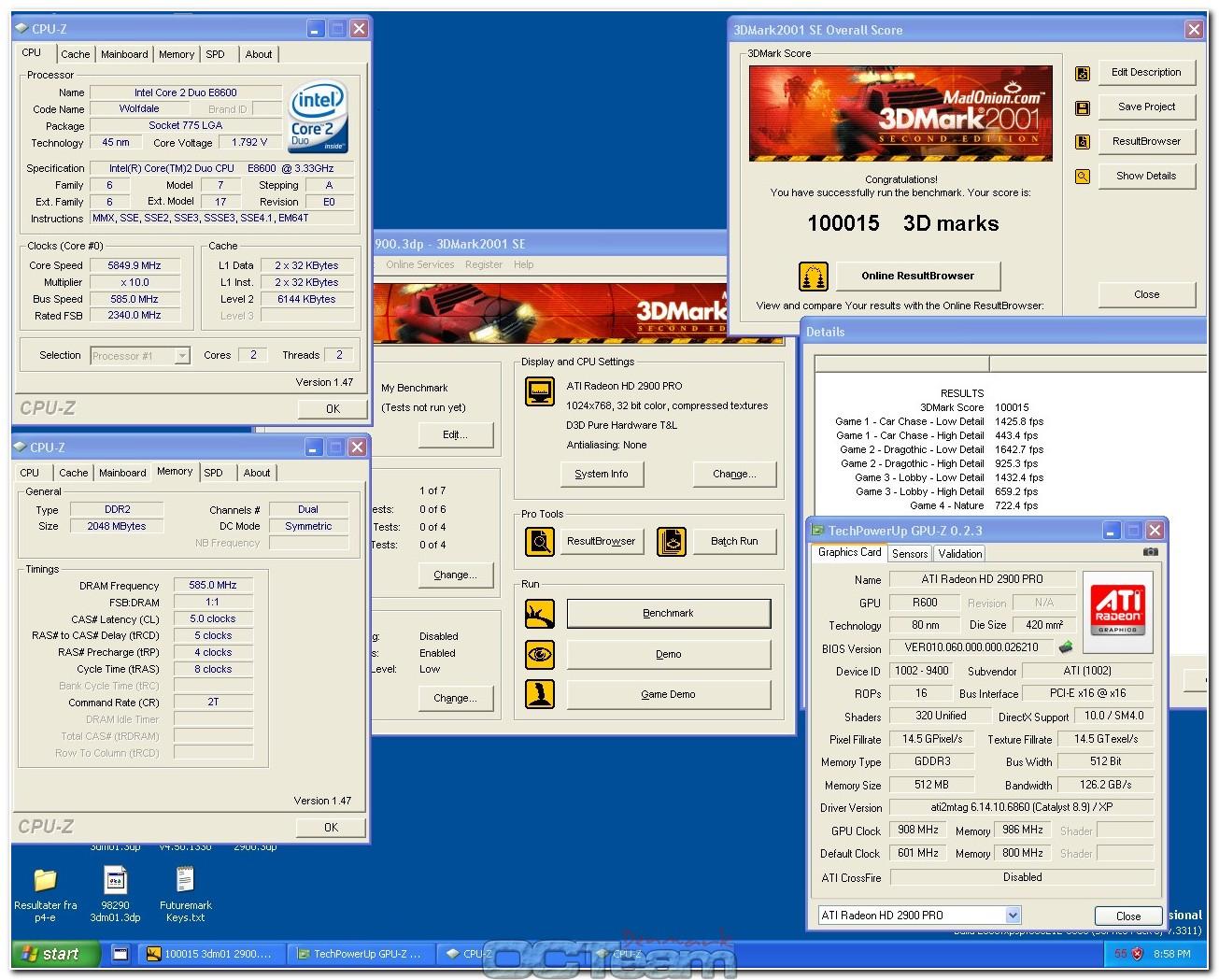Click the monitor icon in Display and CPU Settings
Image resolution: width=1219 pixels, height=980 pixels.
click(x=540, y=391)
